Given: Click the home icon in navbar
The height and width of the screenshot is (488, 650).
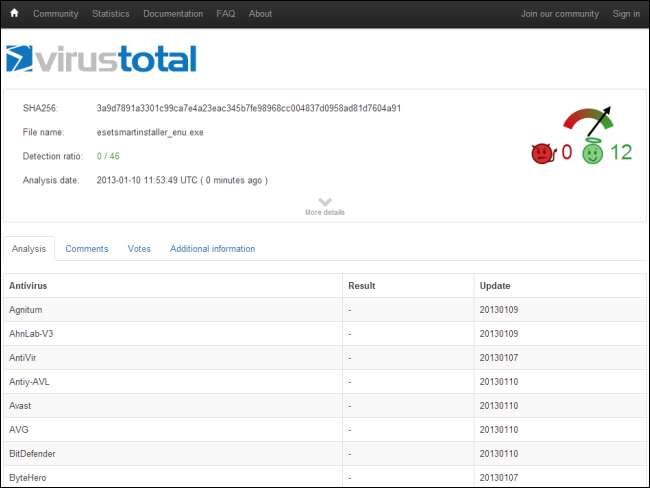Looking at the screenshot, I should coord(14,14).
